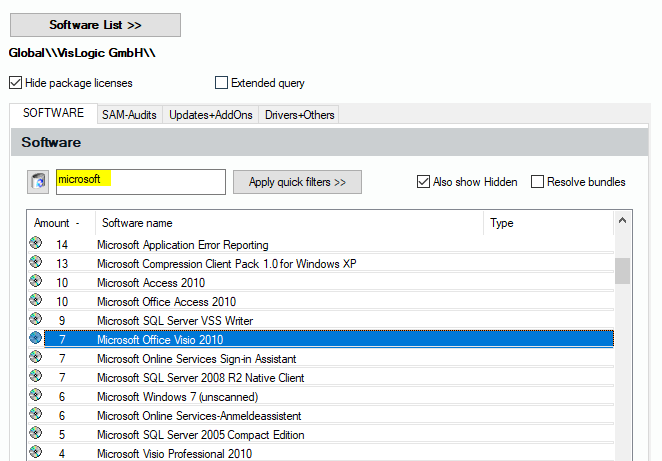Sort by Amount column header
This screenshot has height=461, width=662.
point(62,223)
